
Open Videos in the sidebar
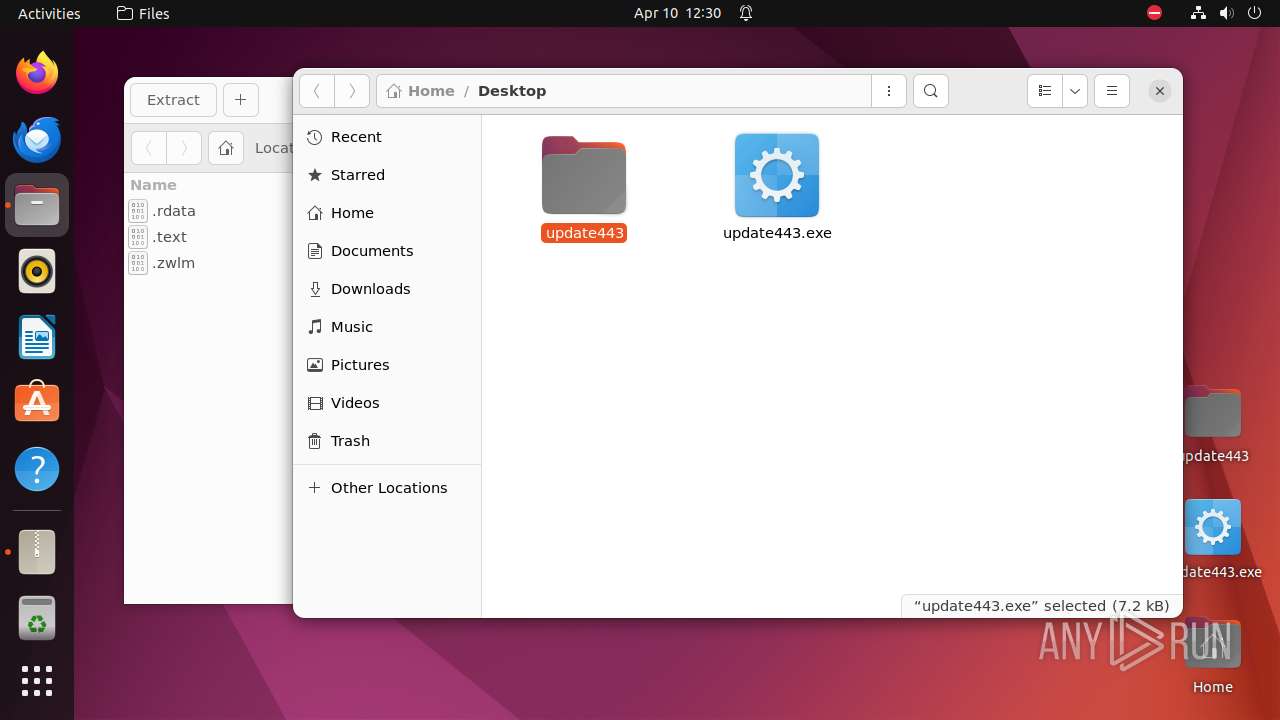[387, 403]
